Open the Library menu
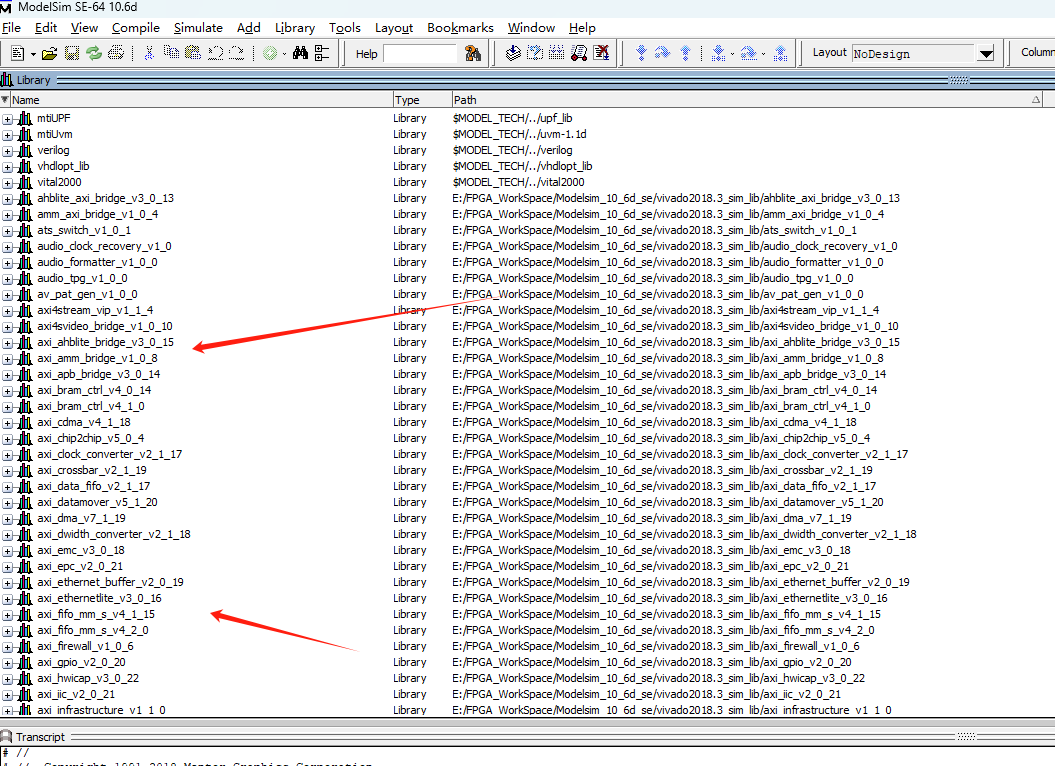The image size is (1055, 766). [x=295, y=28]
